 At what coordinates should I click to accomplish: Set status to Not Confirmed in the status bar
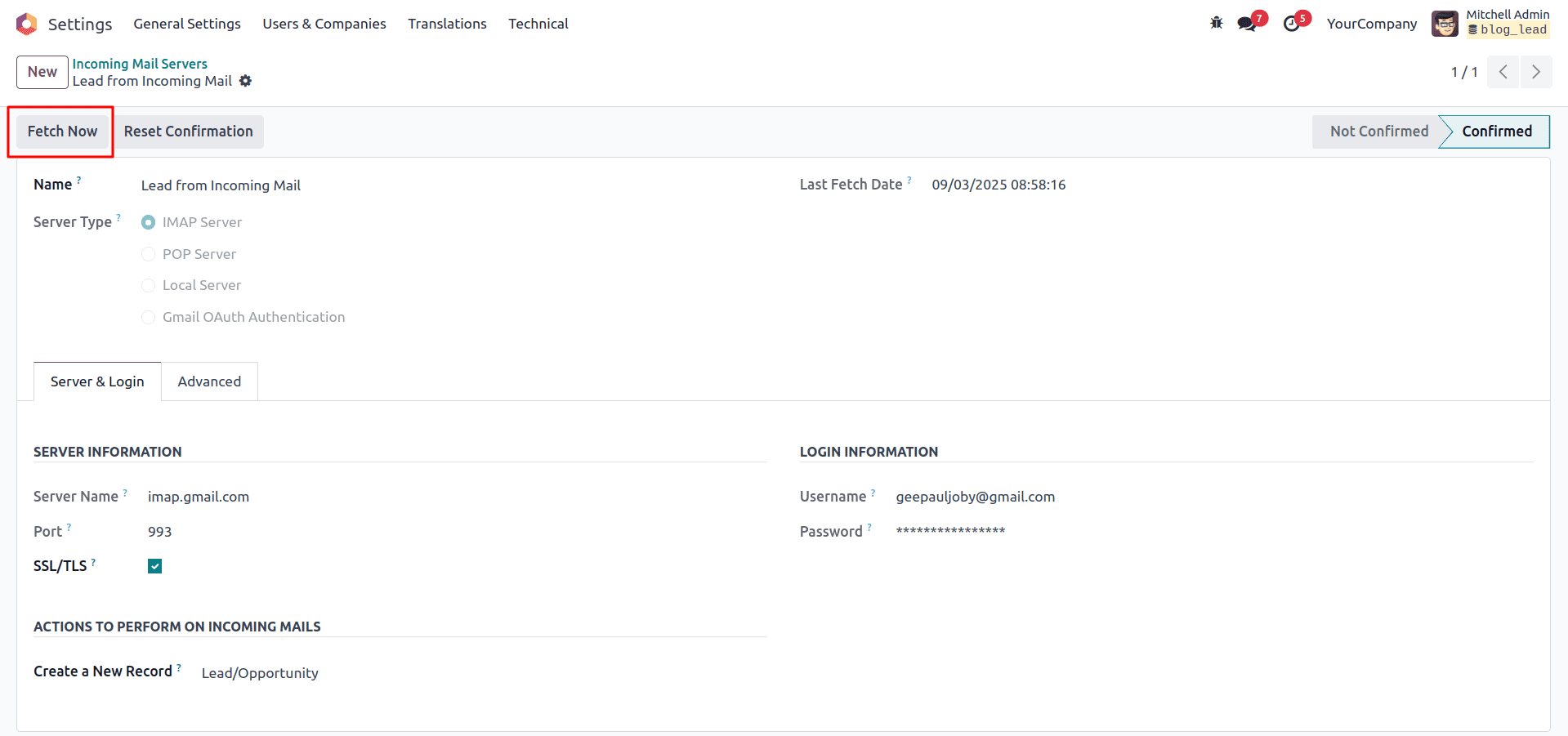[x=1378, y=131]
